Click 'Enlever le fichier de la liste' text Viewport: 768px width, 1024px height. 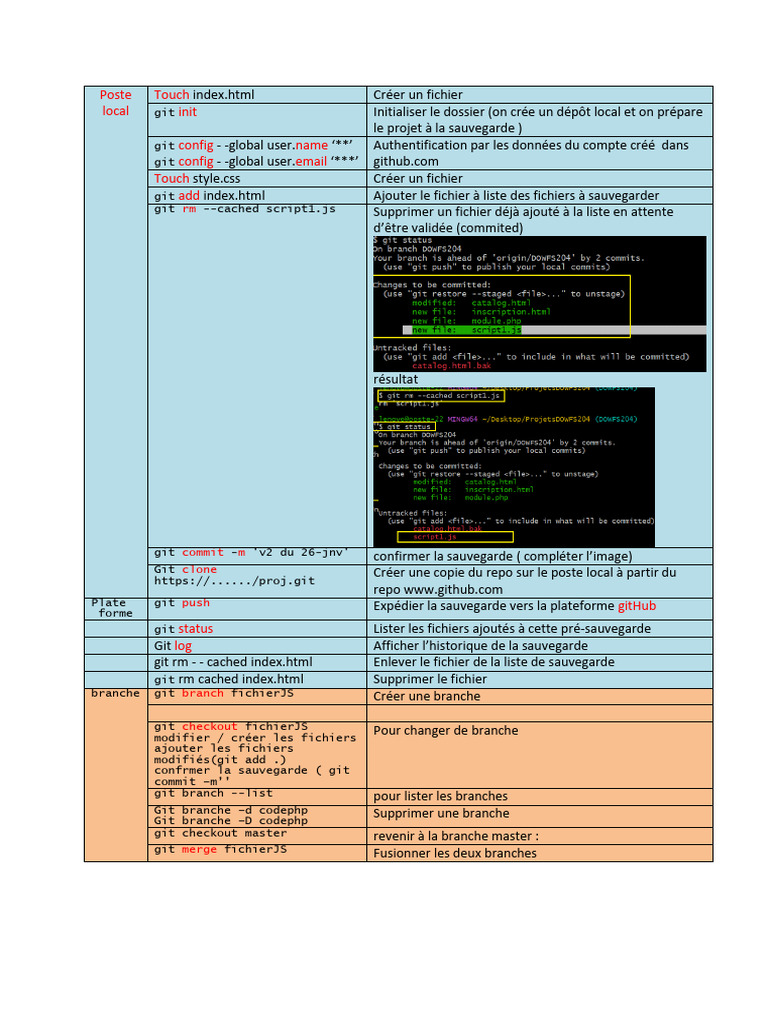pos(494,662)
